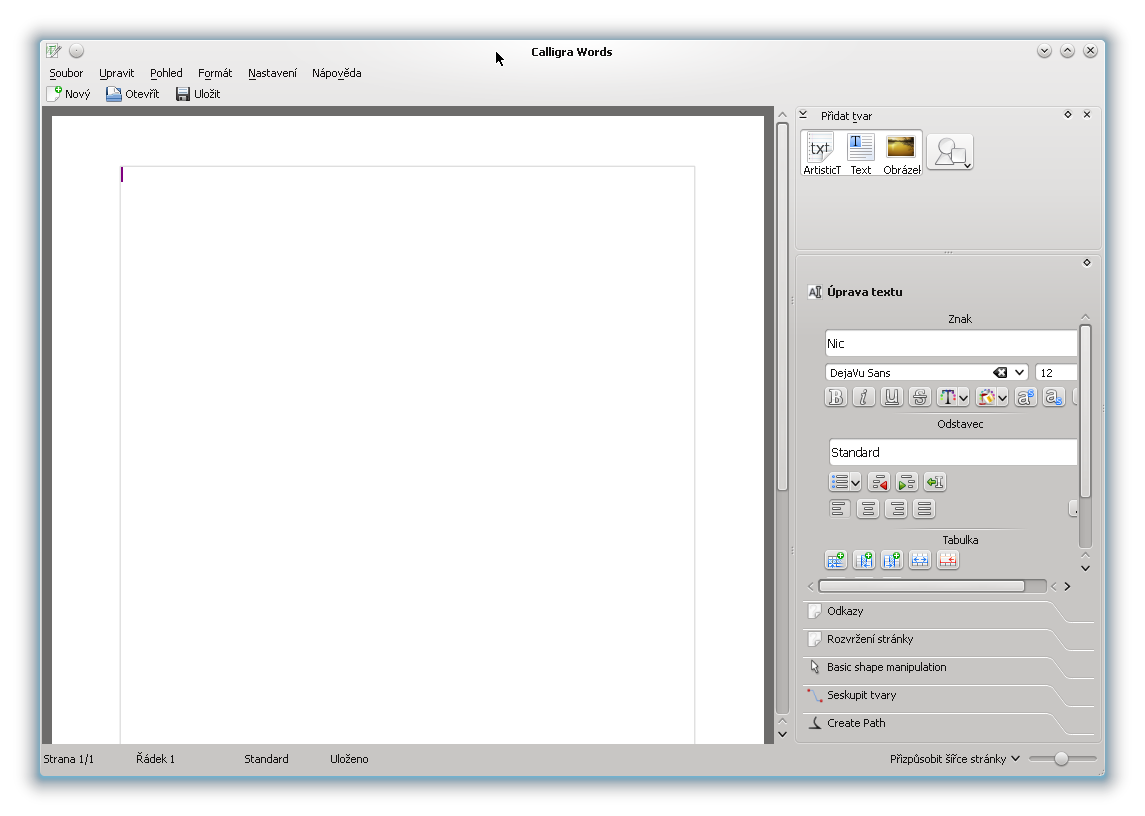Open the Nastavení menu

tap(272, 73)
